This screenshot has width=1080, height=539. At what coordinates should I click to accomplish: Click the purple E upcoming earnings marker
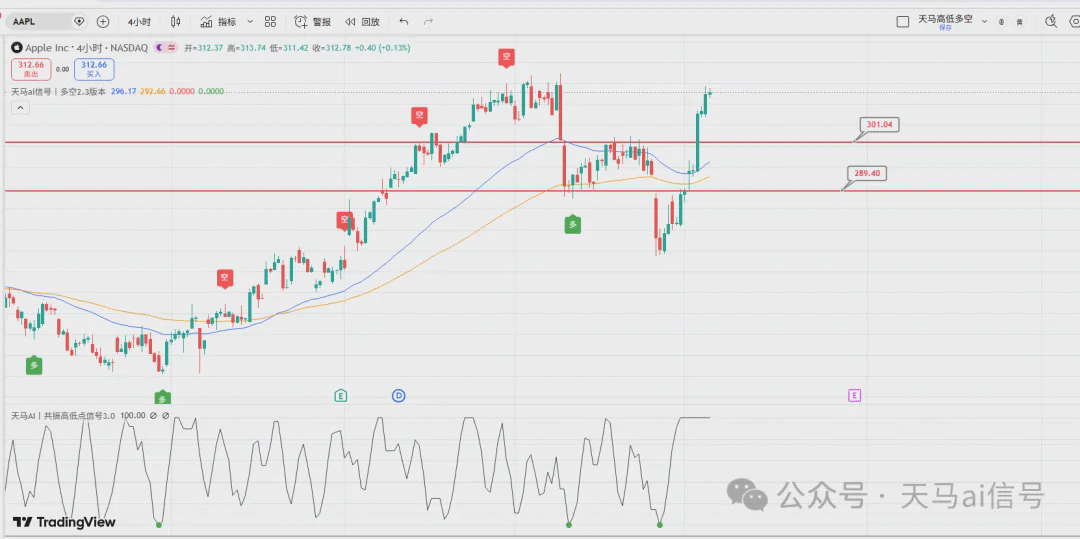[854, 395]
